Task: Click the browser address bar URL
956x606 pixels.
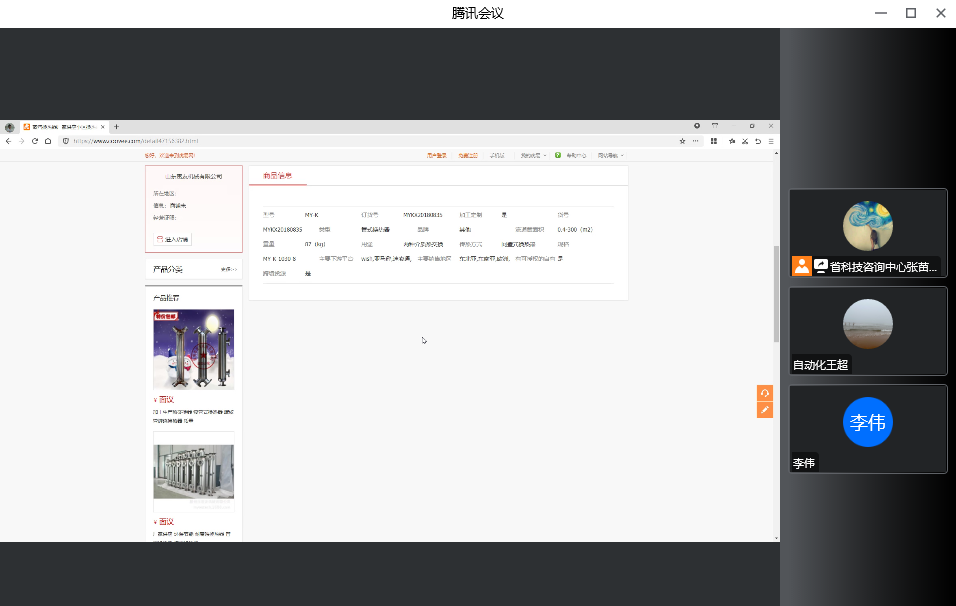Action: point(140,141)
